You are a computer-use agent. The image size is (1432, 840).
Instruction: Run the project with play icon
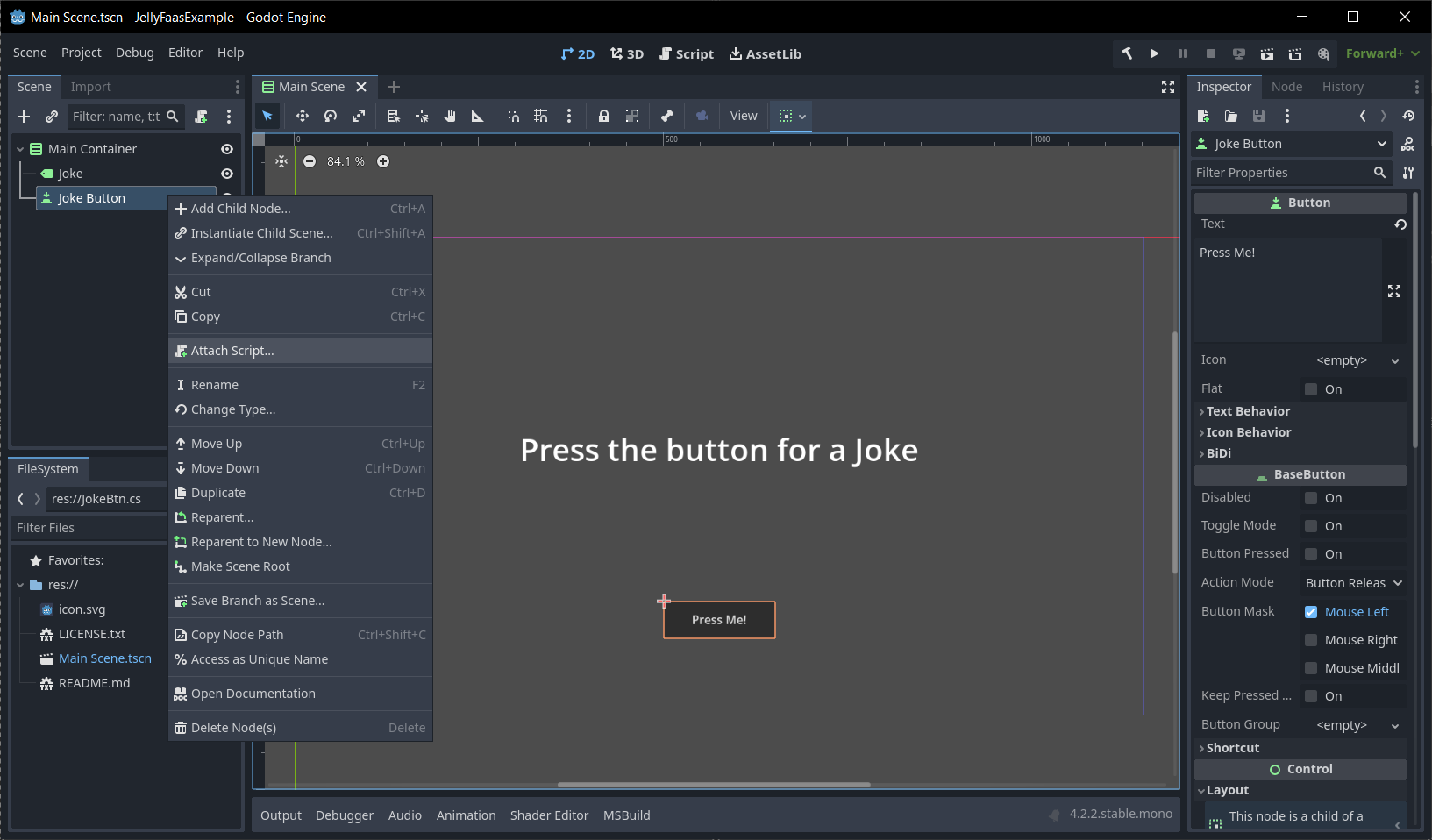[1154, 53]
